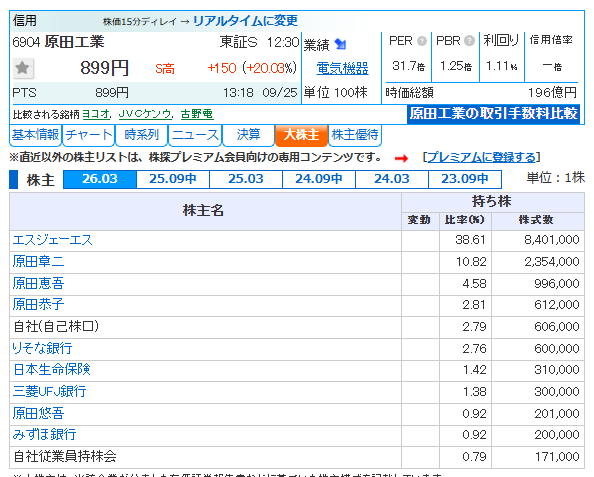Open compared stock ヨコオ
Image resolution: width=594 pixels, height=477 pixels.
pyautogui.click(x=95, y=114)
